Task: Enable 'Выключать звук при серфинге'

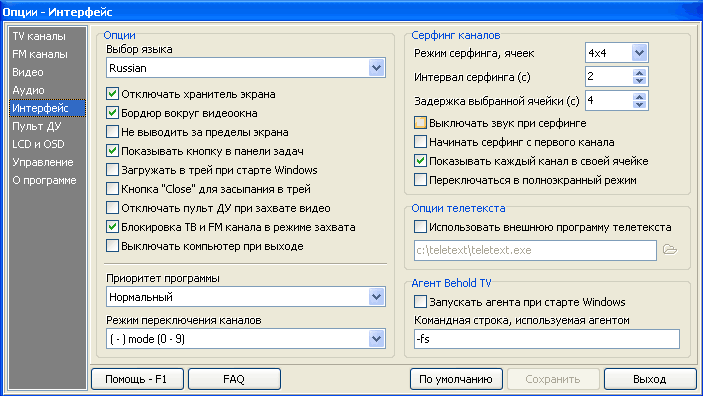Action: 420,122
